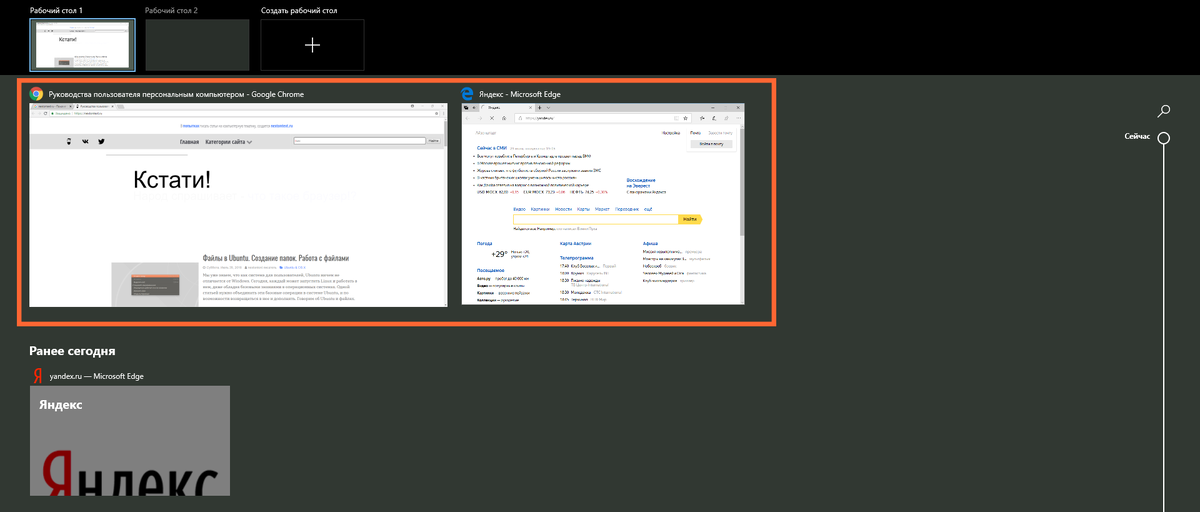1200x512 pixels.
Task: Click the Microsoft Edge icon in window title
Action: [x=468, y=94]
